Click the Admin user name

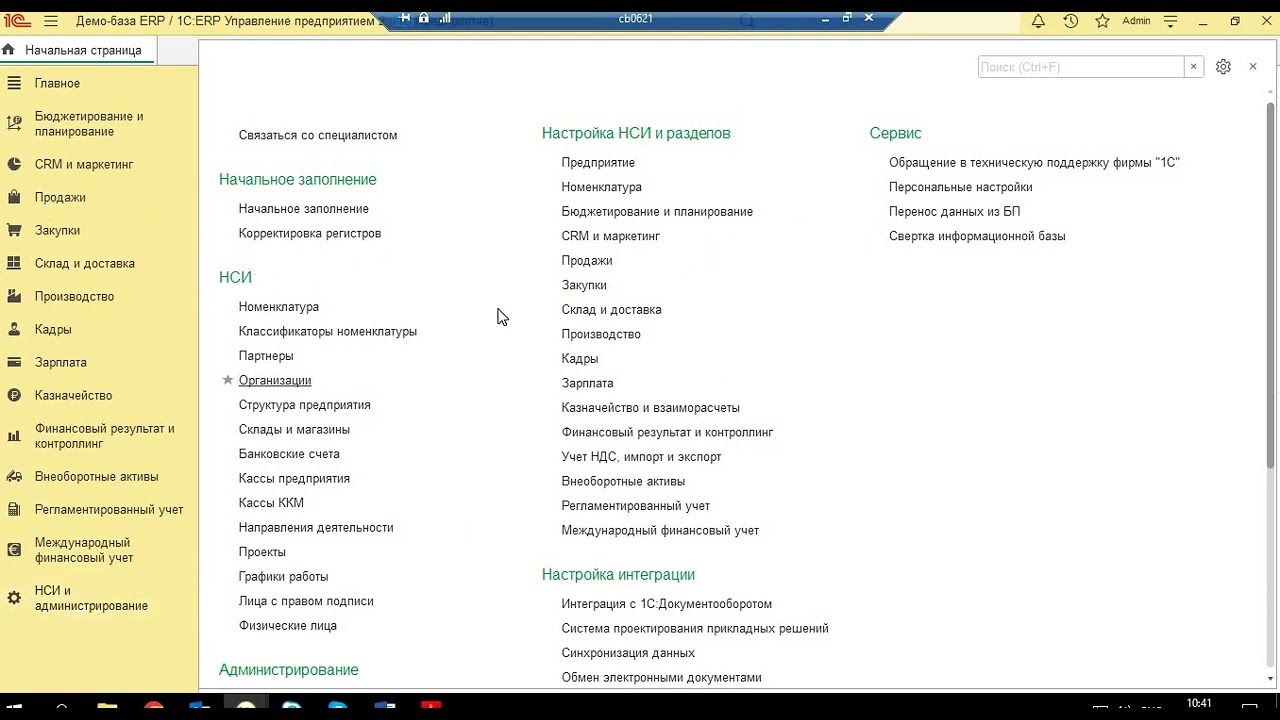tap(1136, 21)
